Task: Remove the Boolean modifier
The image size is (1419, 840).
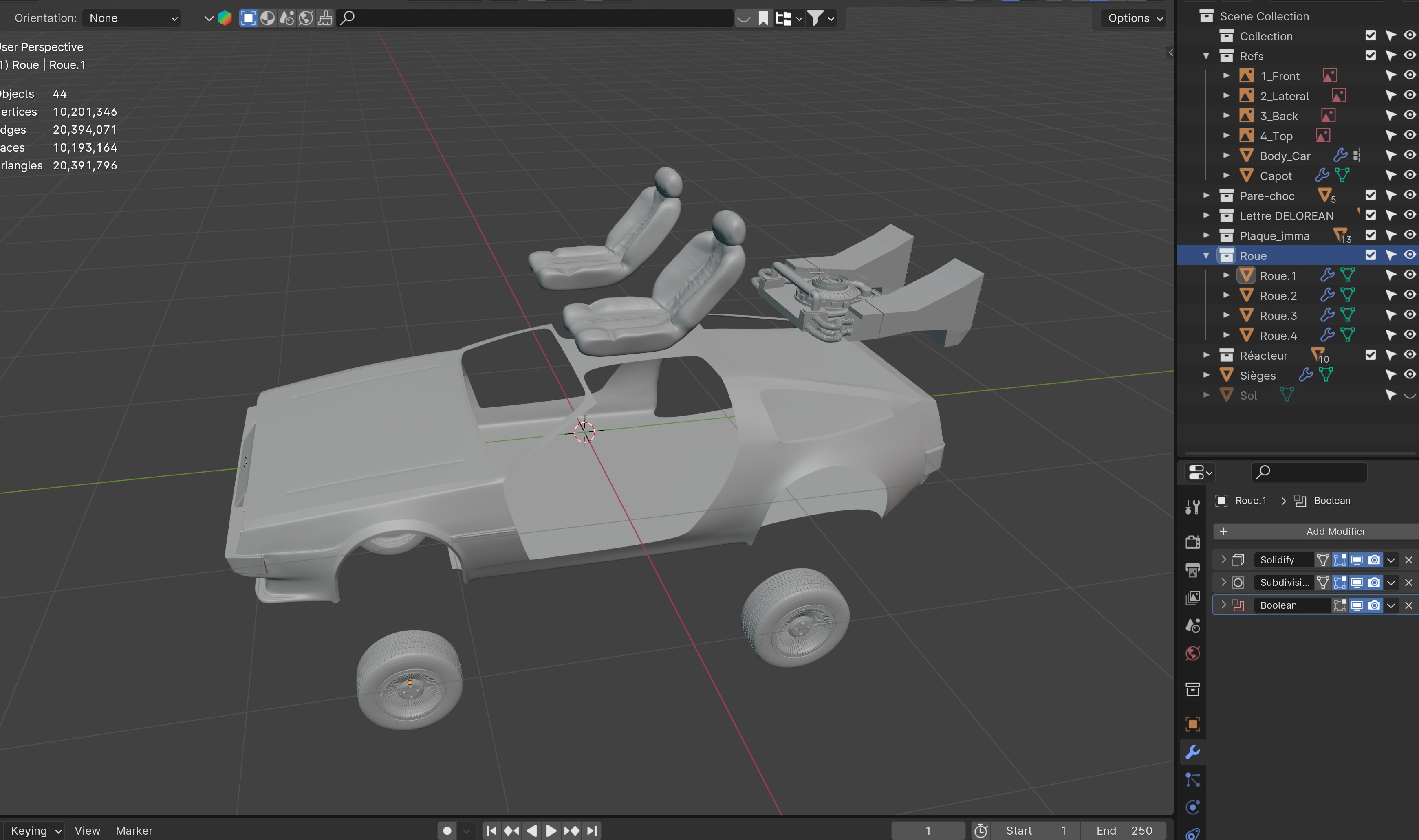Action: coord(1409,605)
